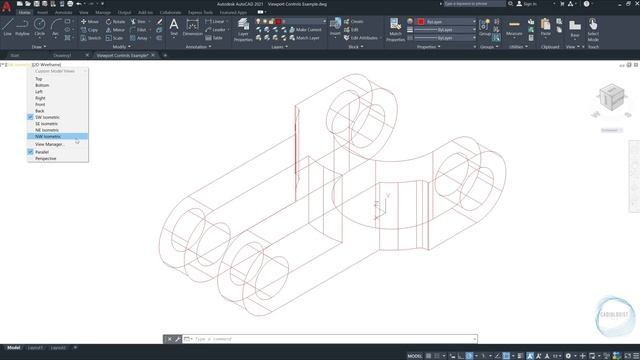Click the Dimension tool

(192, 27)
